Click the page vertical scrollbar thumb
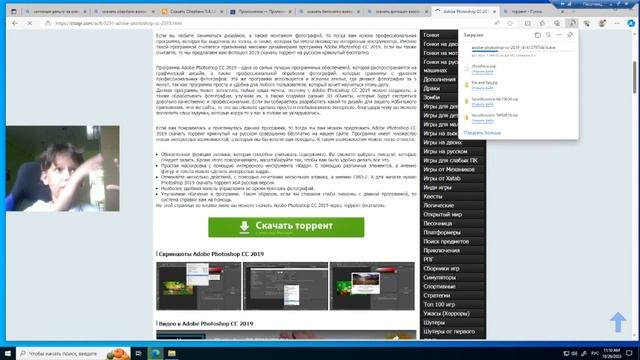640x360 pixels. 635,77
